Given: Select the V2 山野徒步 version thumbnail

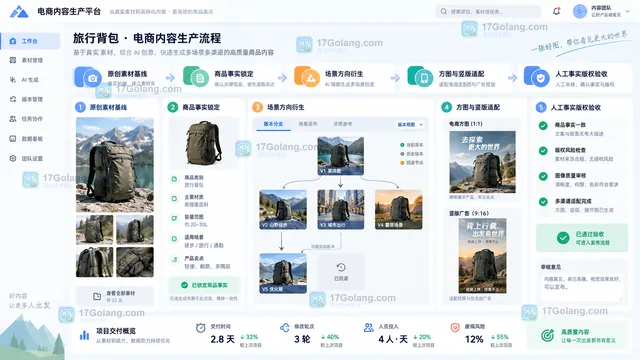Looking at the screenshot, I should coord(283,209).
